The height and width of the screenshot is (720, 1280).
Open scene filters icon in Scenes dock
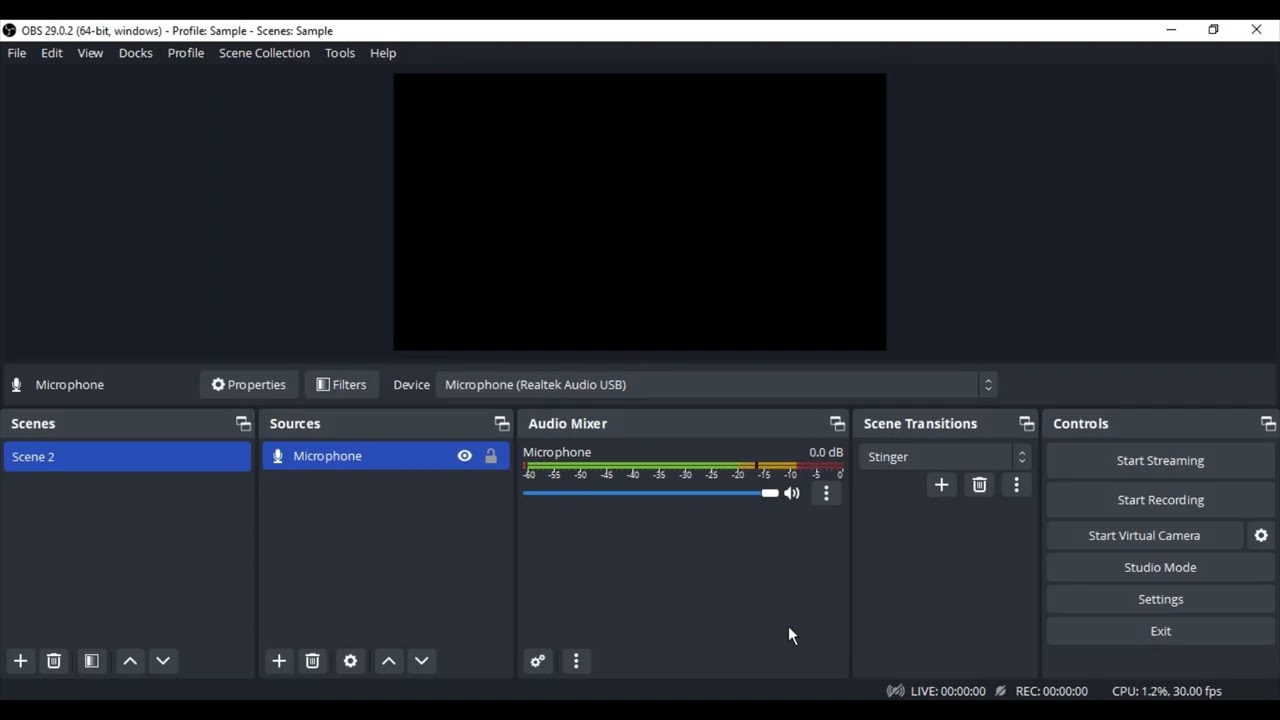tap(91, 661)
